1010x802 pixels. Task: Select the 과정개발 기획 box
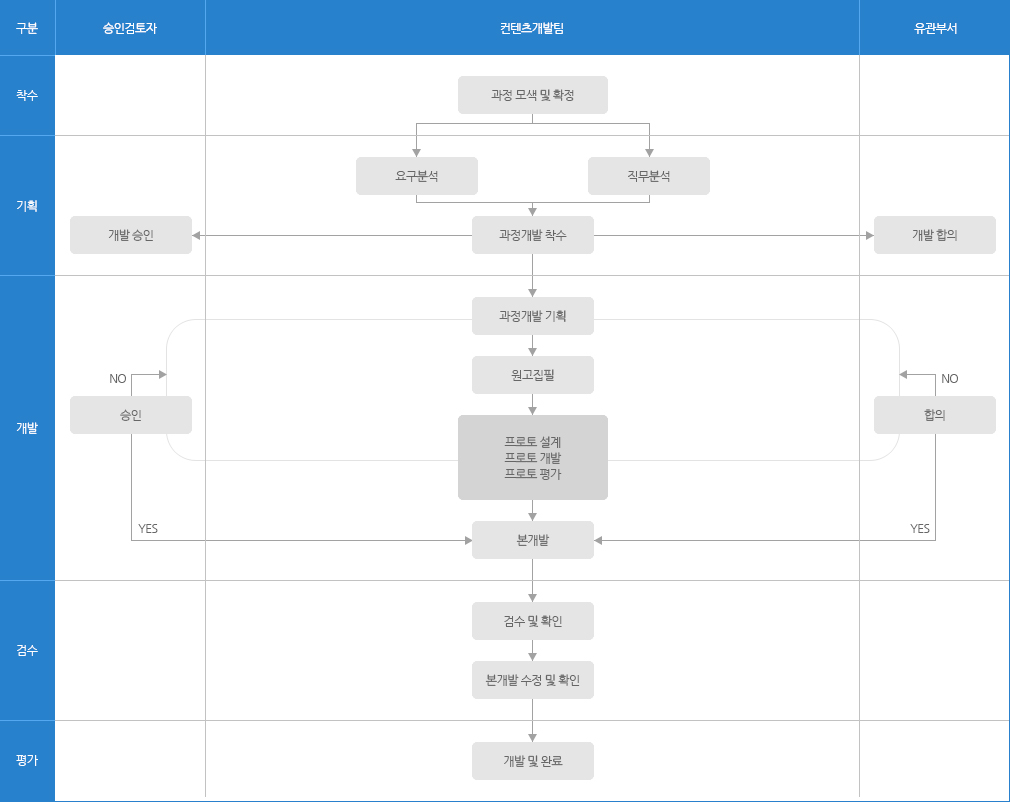pos(532,316)
